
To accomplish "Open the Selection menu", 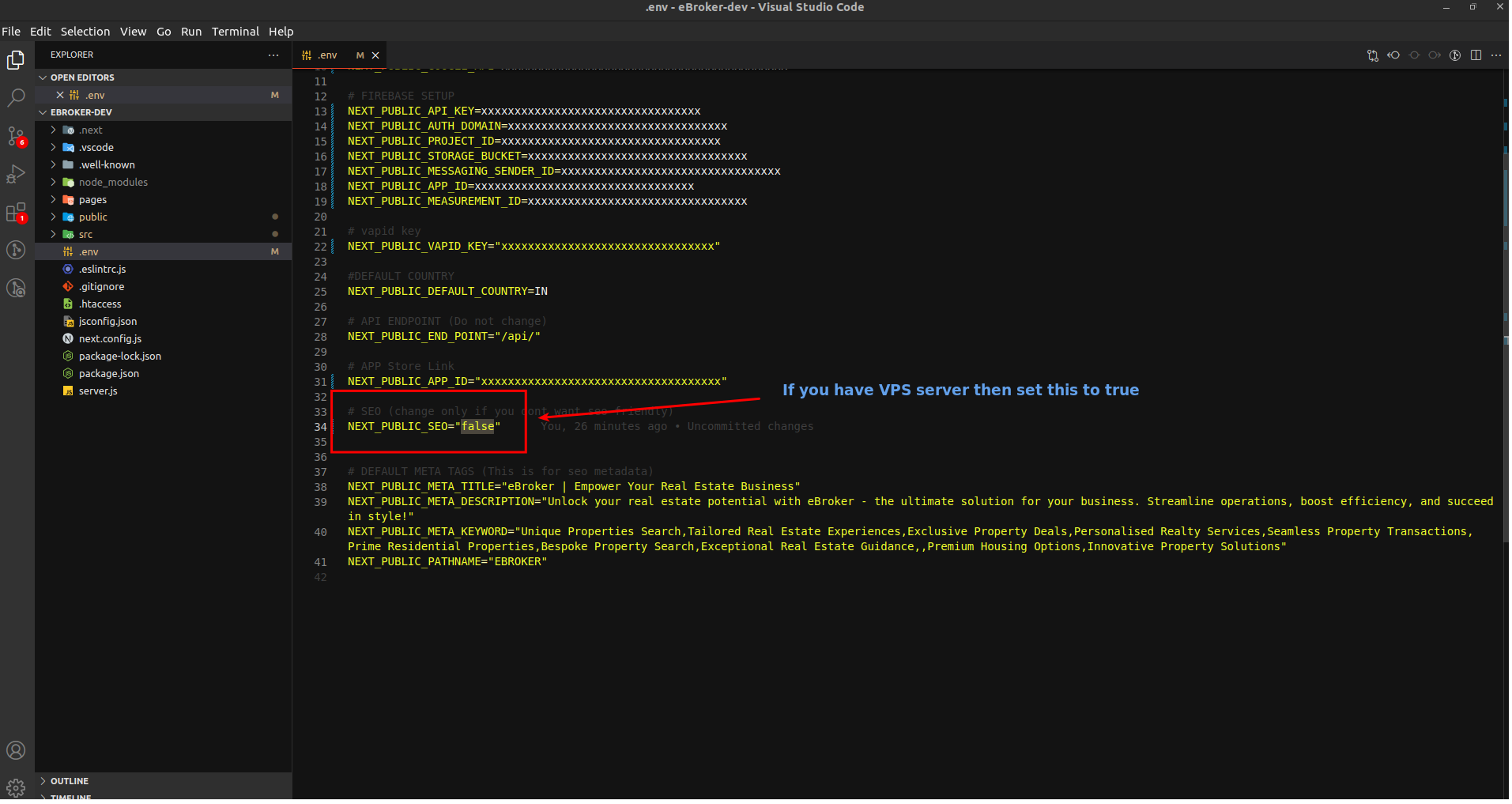I will pyautogui.click(x=85, y=32).
